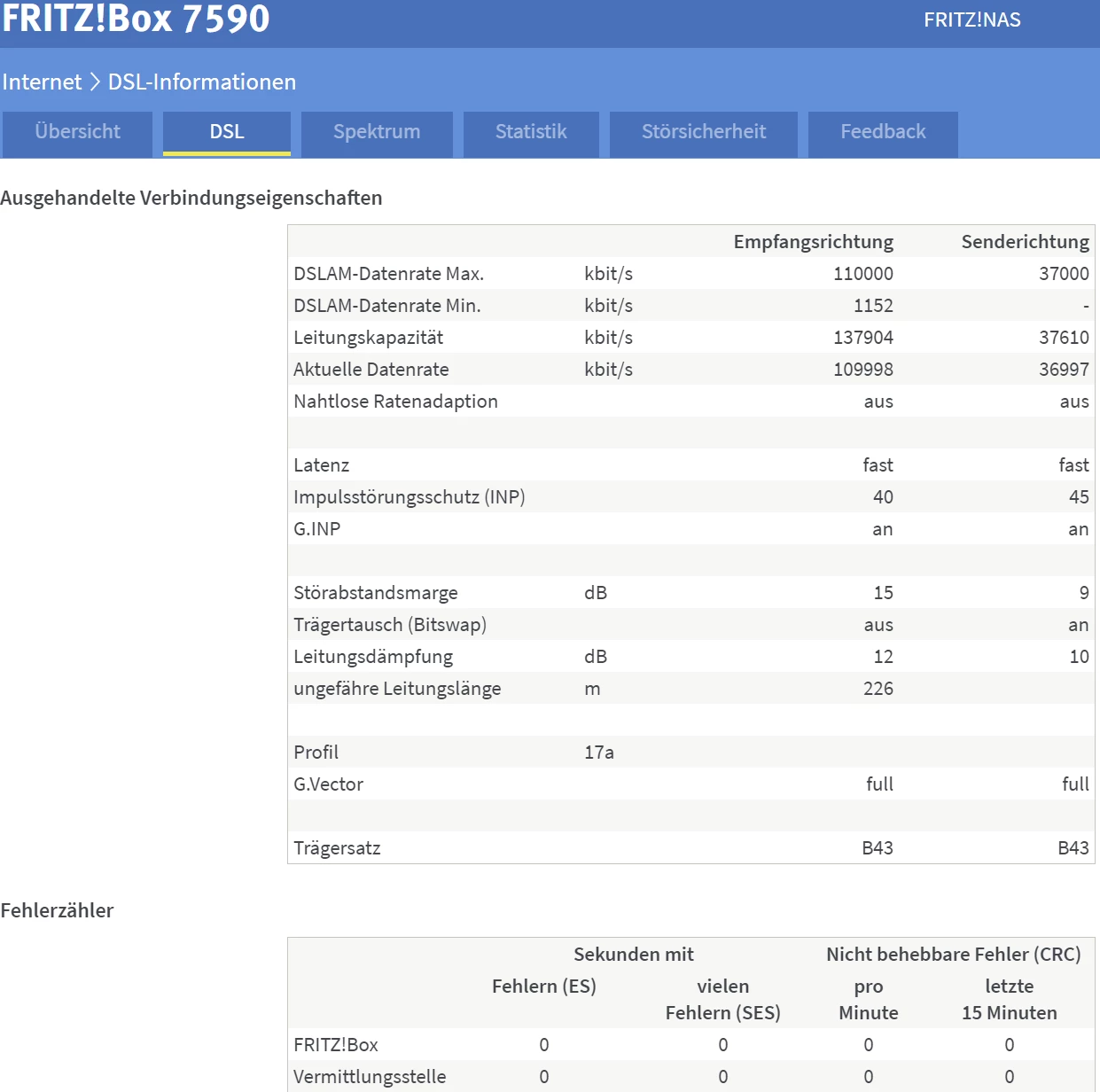
Task: Click Leitungskapazität value 137904
Action: [x=863, y=338]
